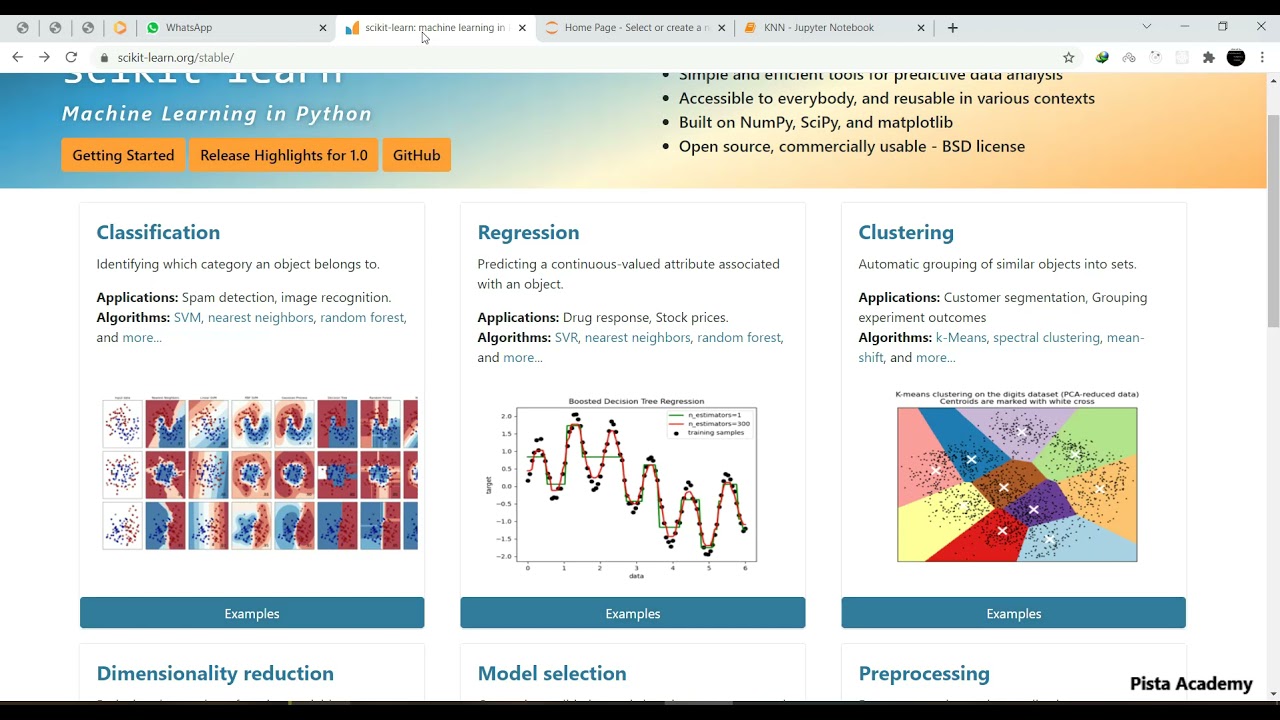1280x720 pixels.
Task: Click Examples button under Classification
Action: click(252, 613)
